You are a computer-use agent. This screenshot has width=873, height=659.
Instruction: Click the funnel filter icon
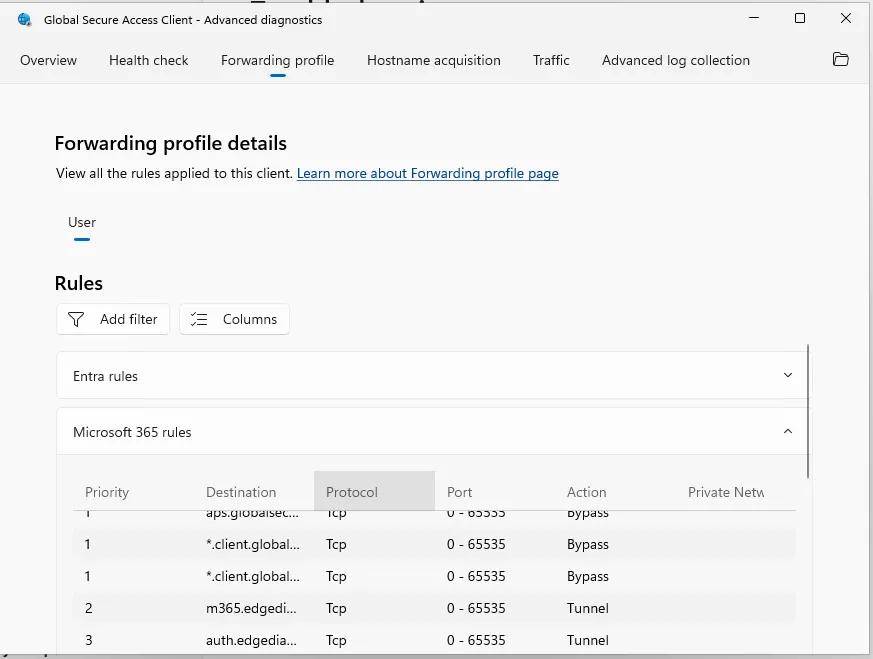coord(76,319)
